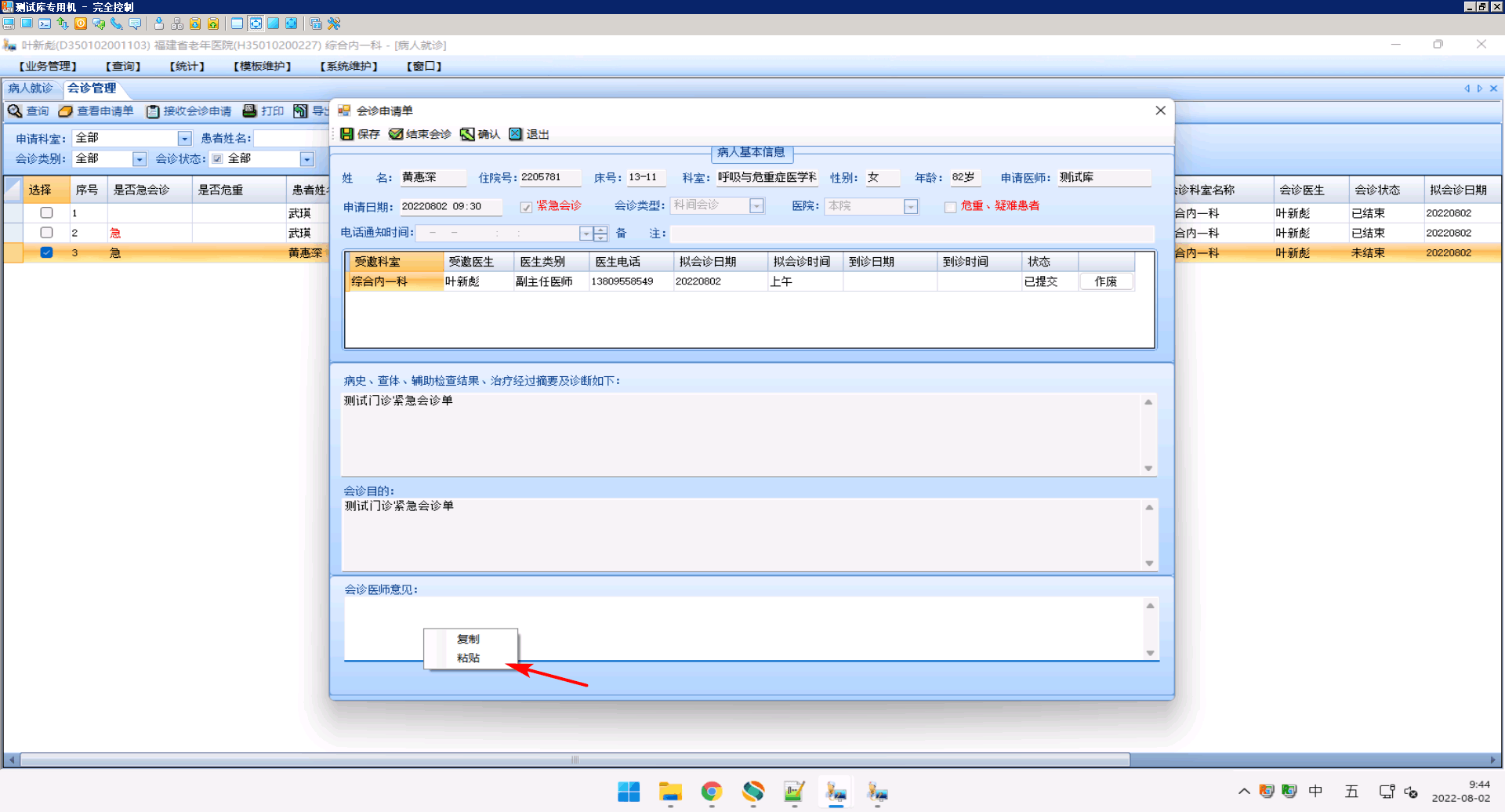Open the chat bubbles icon in remote toolbar

coord(99,24)
